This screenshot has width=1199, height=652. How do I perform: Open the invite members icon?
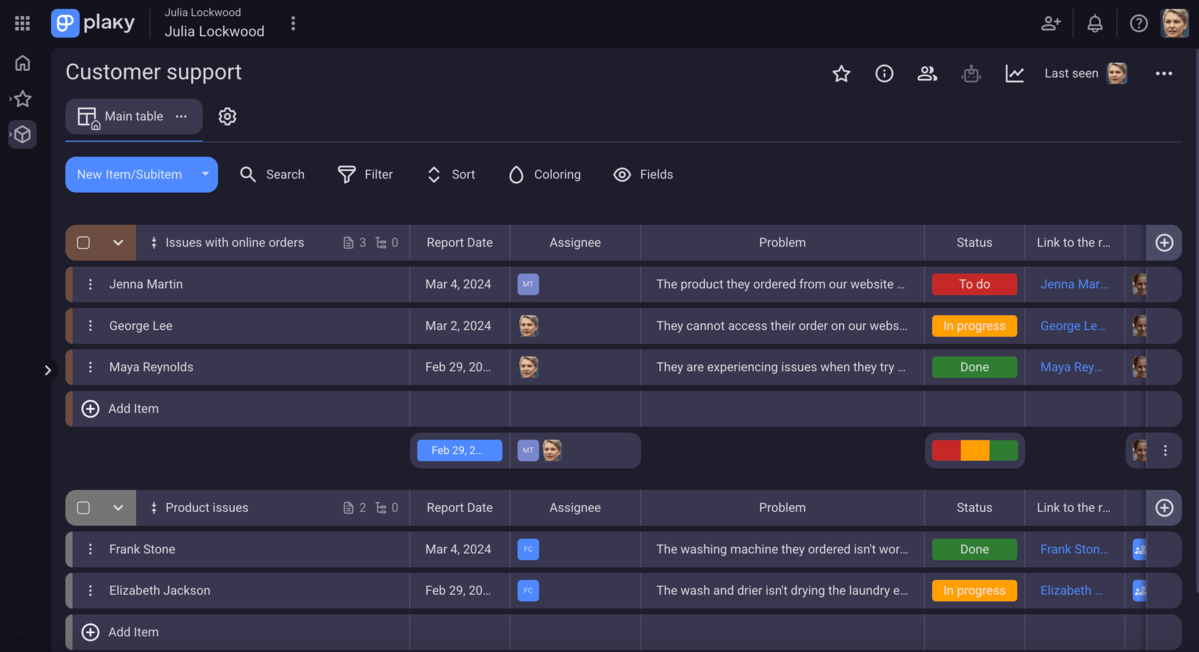coord(1050,22)
